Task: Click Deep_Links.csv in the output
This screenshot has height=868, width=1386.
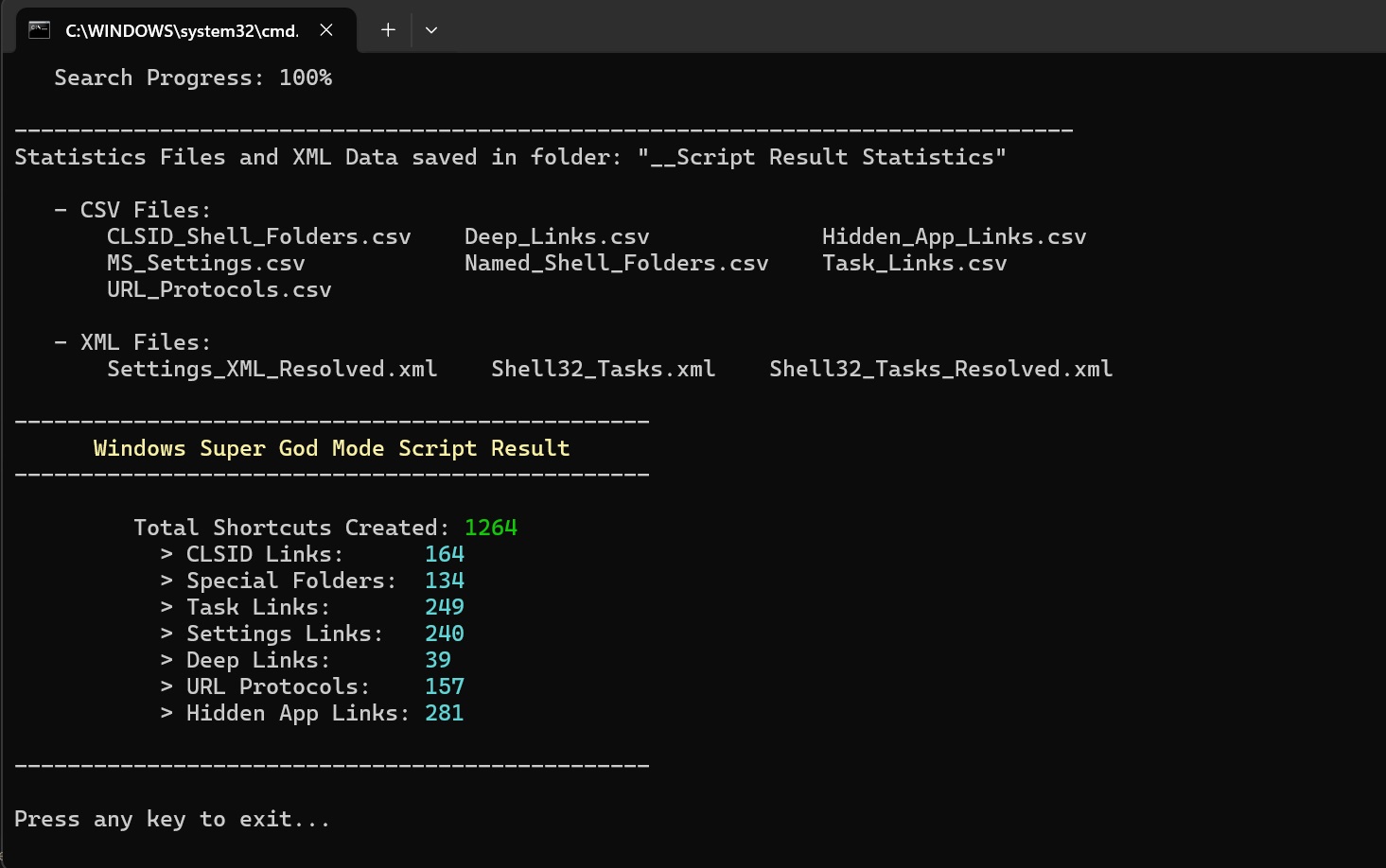Action: 556,235
